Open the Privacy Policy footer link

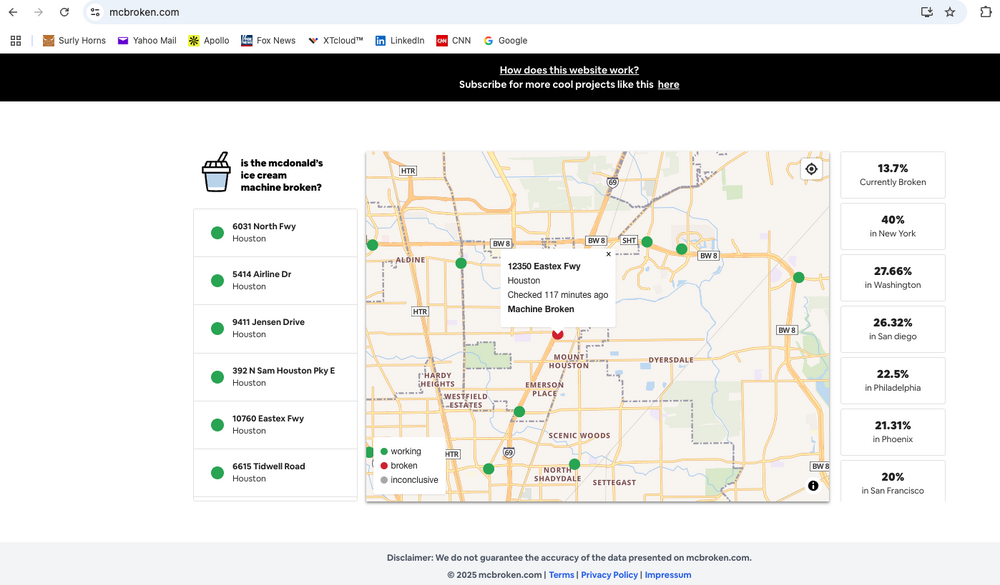coord(609,575)
